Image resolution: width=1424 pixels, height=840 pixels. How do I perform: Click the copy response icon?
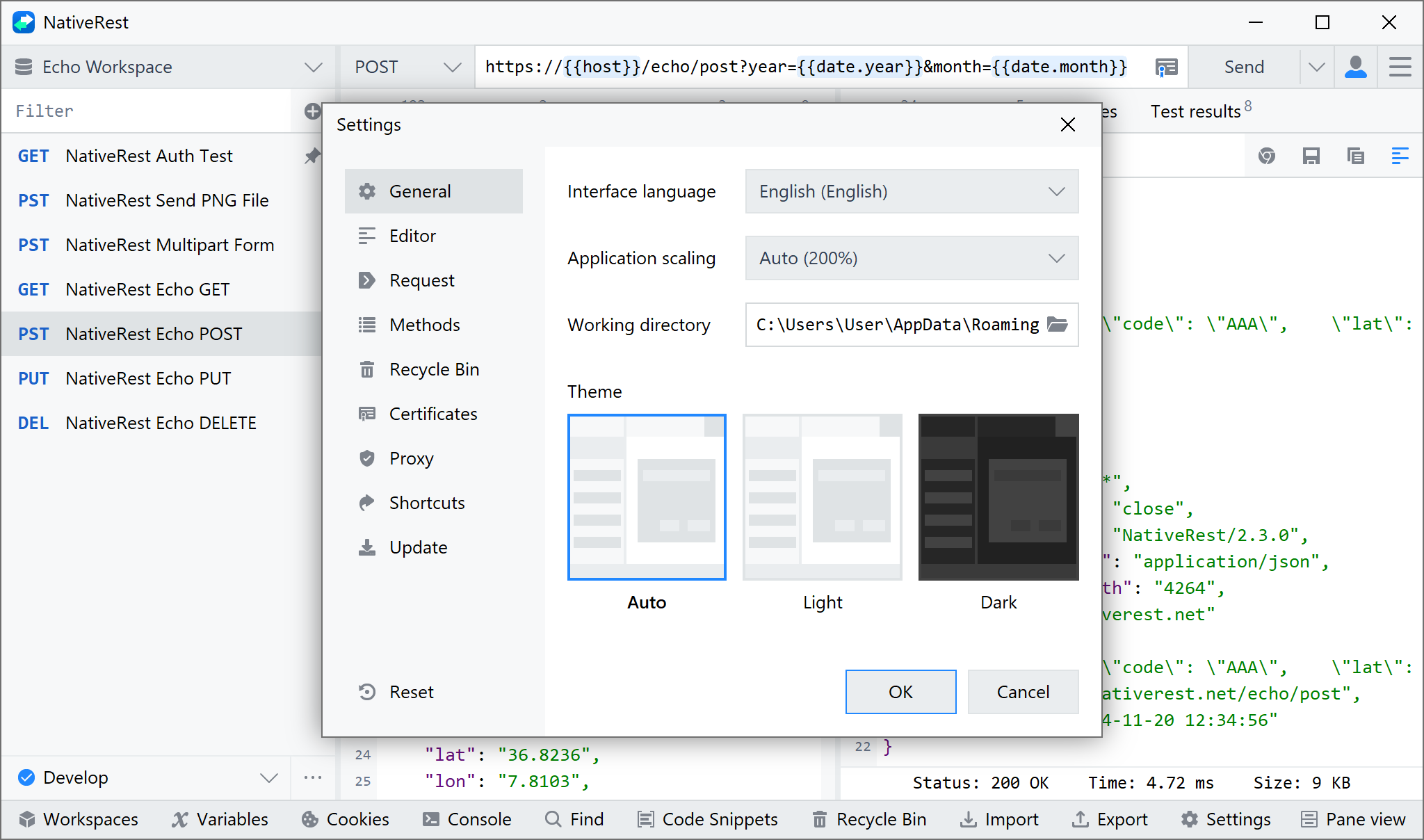(x=1355, y=156)
